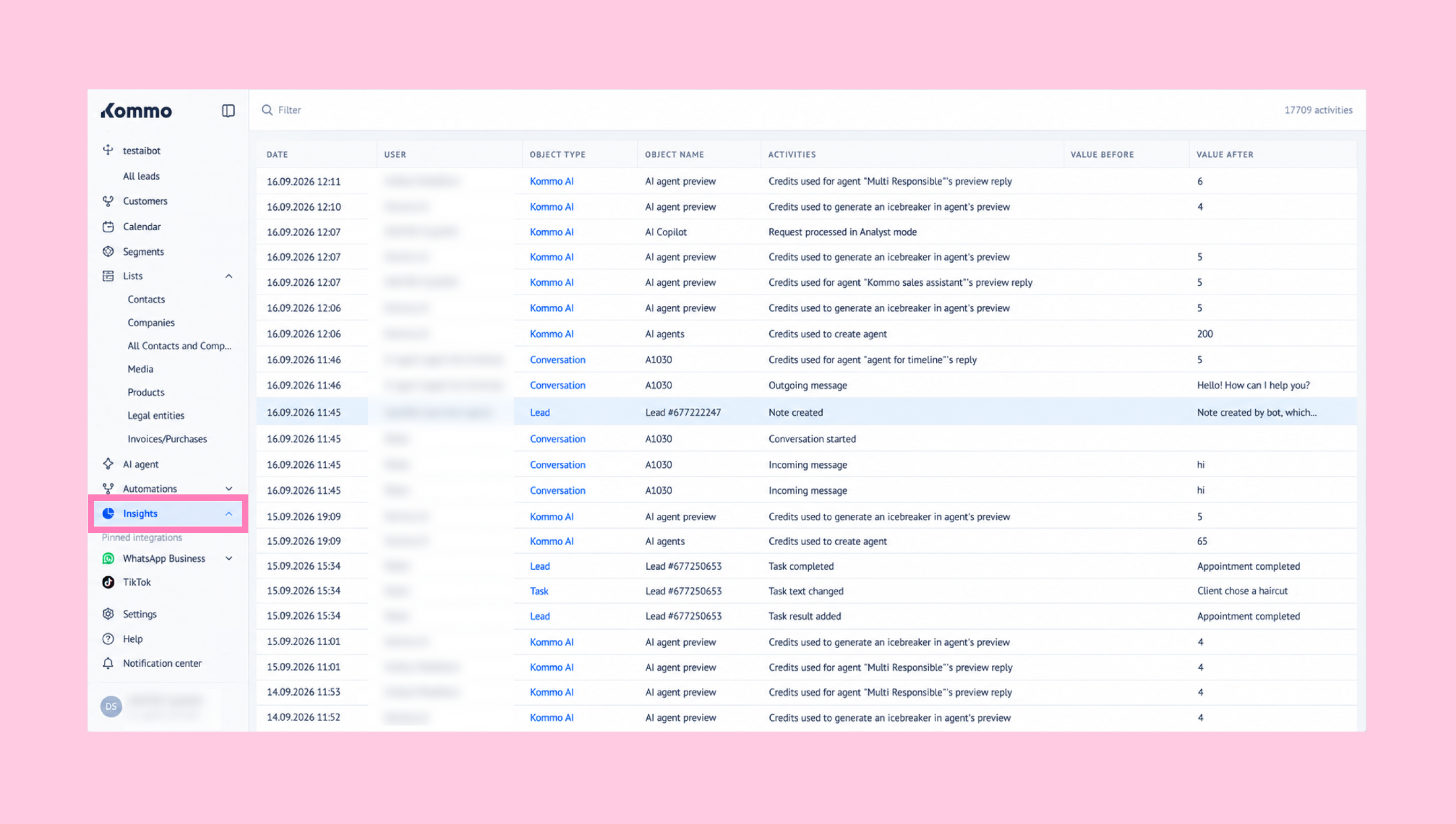Click the Calendar sidebar icon
1456x824 pixels.
click(108, 226)
